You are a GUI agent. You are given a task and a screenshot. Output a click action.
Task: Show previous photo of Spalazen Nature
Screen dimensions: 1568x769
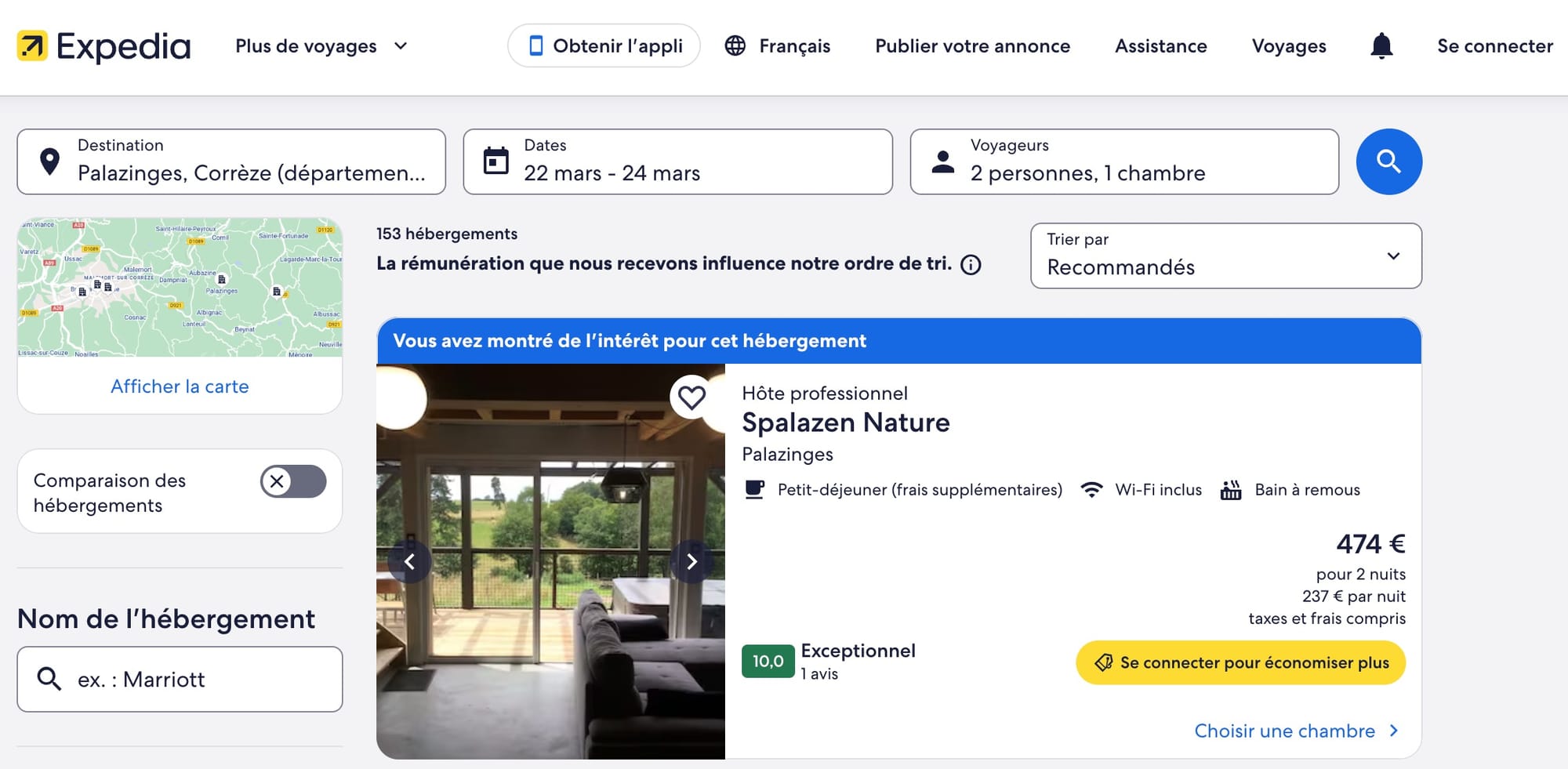[409, 561]
